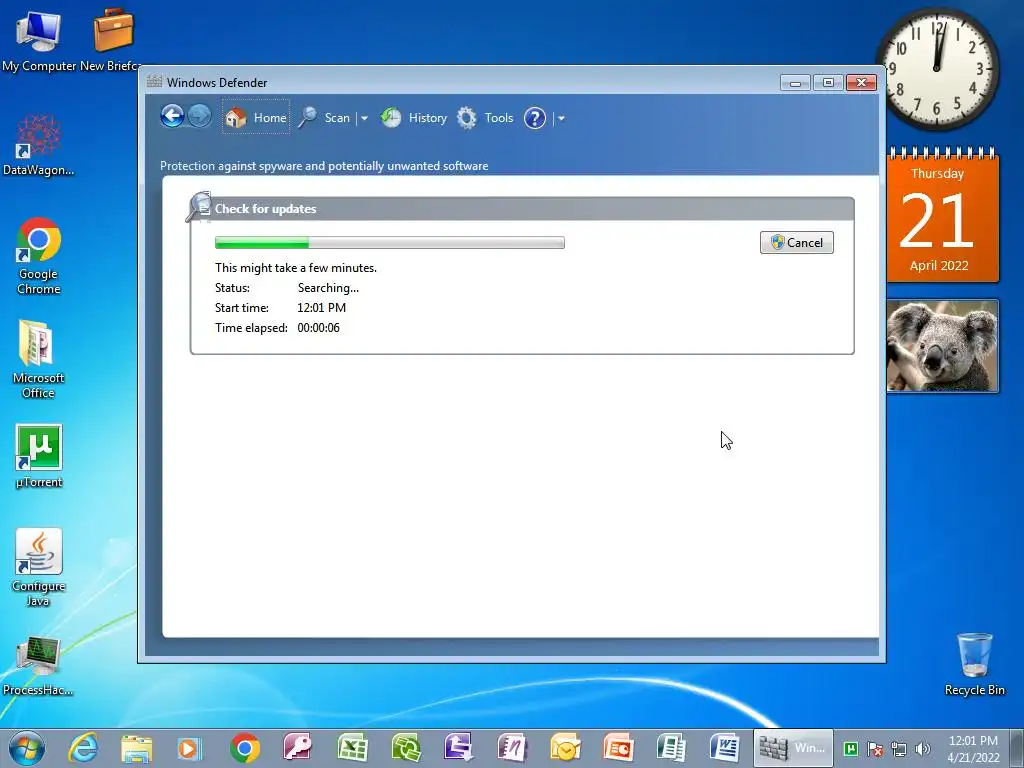The image size is (1024, 768).
Task: Open the History page
Action: (x=414, y=118)
